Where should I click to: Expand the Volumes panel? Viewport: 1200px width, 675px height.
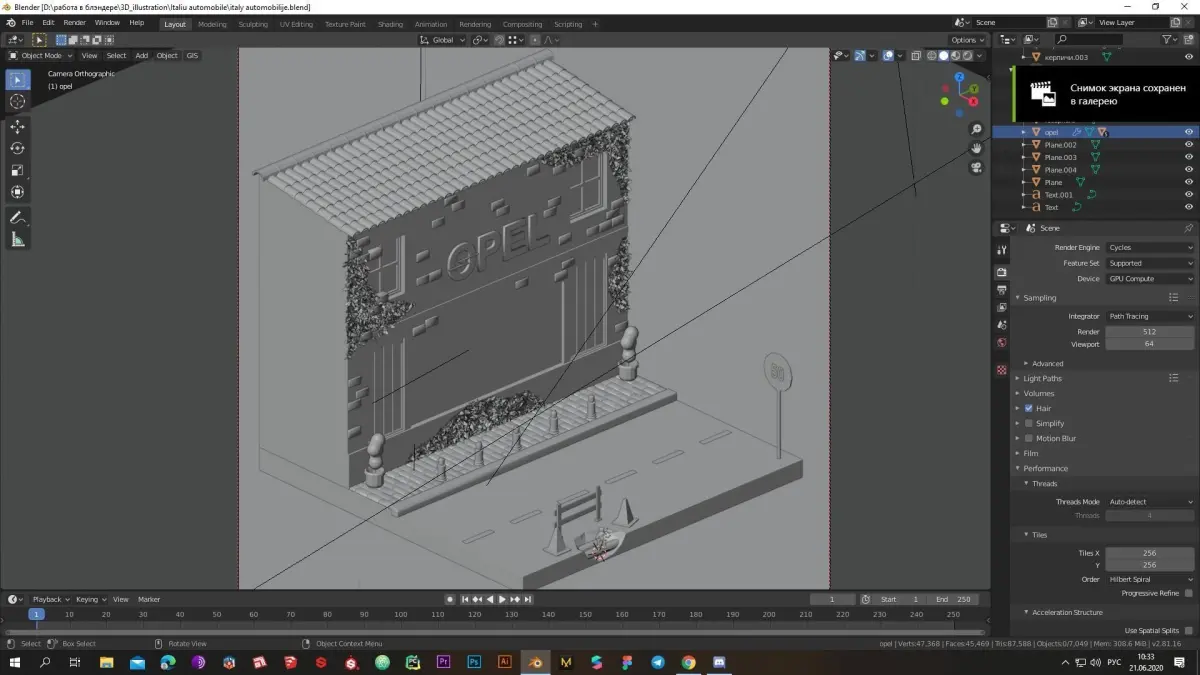click(x=1038, y=393)
